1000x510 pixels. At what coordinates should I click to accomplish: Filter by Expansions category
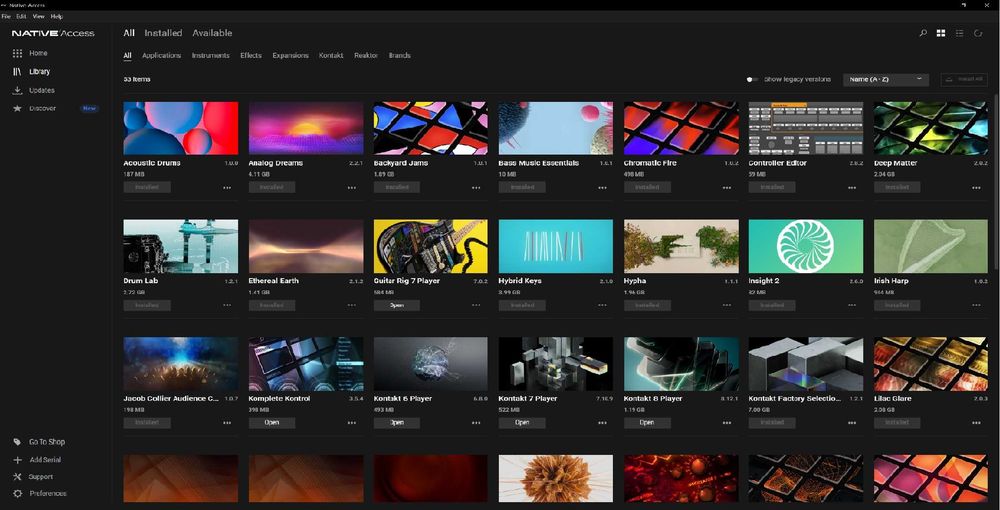click(x=290, y=55)
